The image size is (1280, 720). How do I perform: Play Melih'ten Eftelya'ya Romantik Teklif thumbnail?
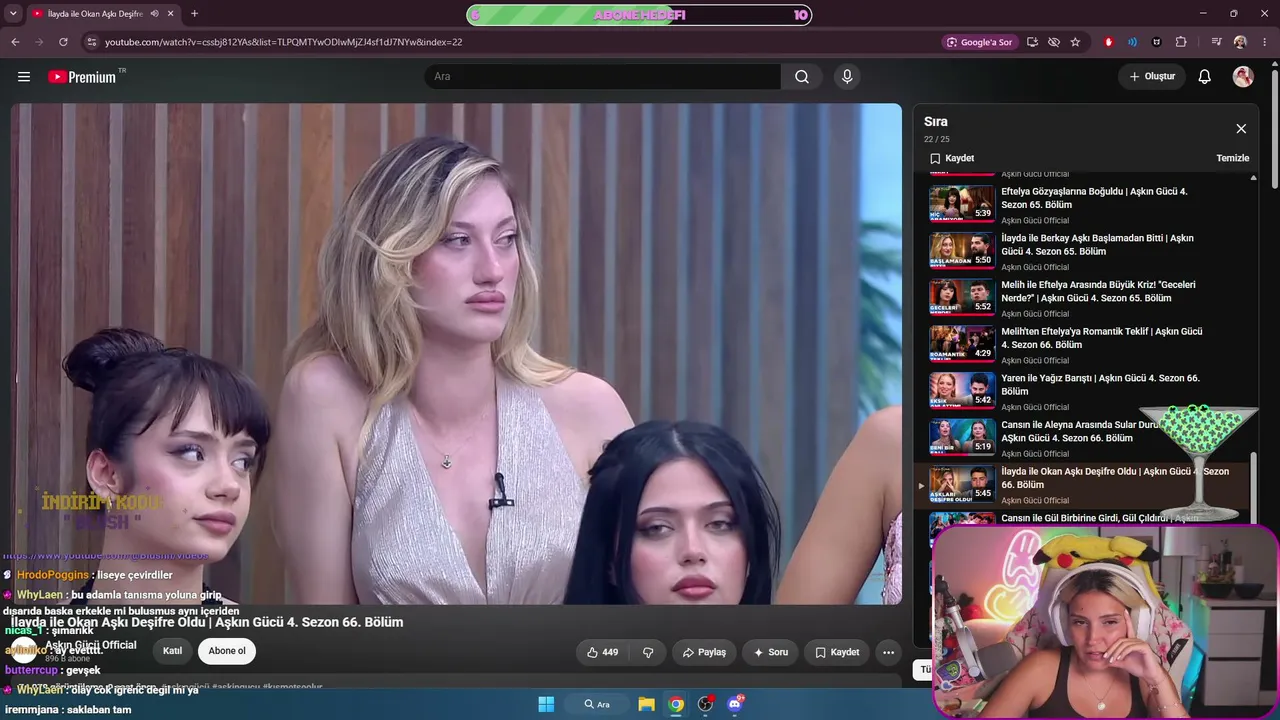click(x=962, y=344)
